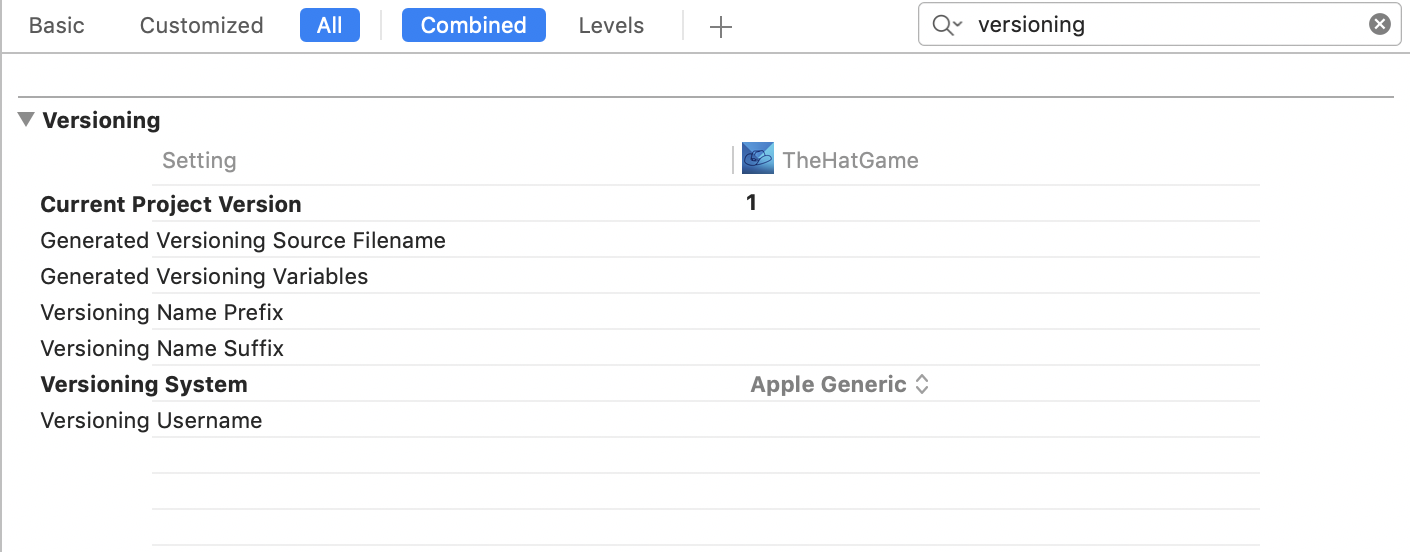Click the plus add setting button
This screenshot has height=552, width=1410.
(720, 27)
